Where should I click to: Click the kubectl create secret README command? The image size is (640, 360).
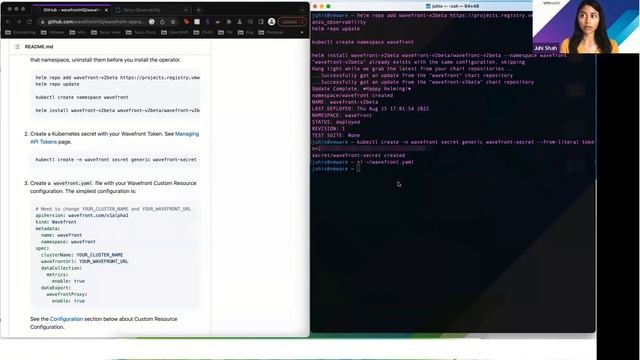click(x=117, y=160)
